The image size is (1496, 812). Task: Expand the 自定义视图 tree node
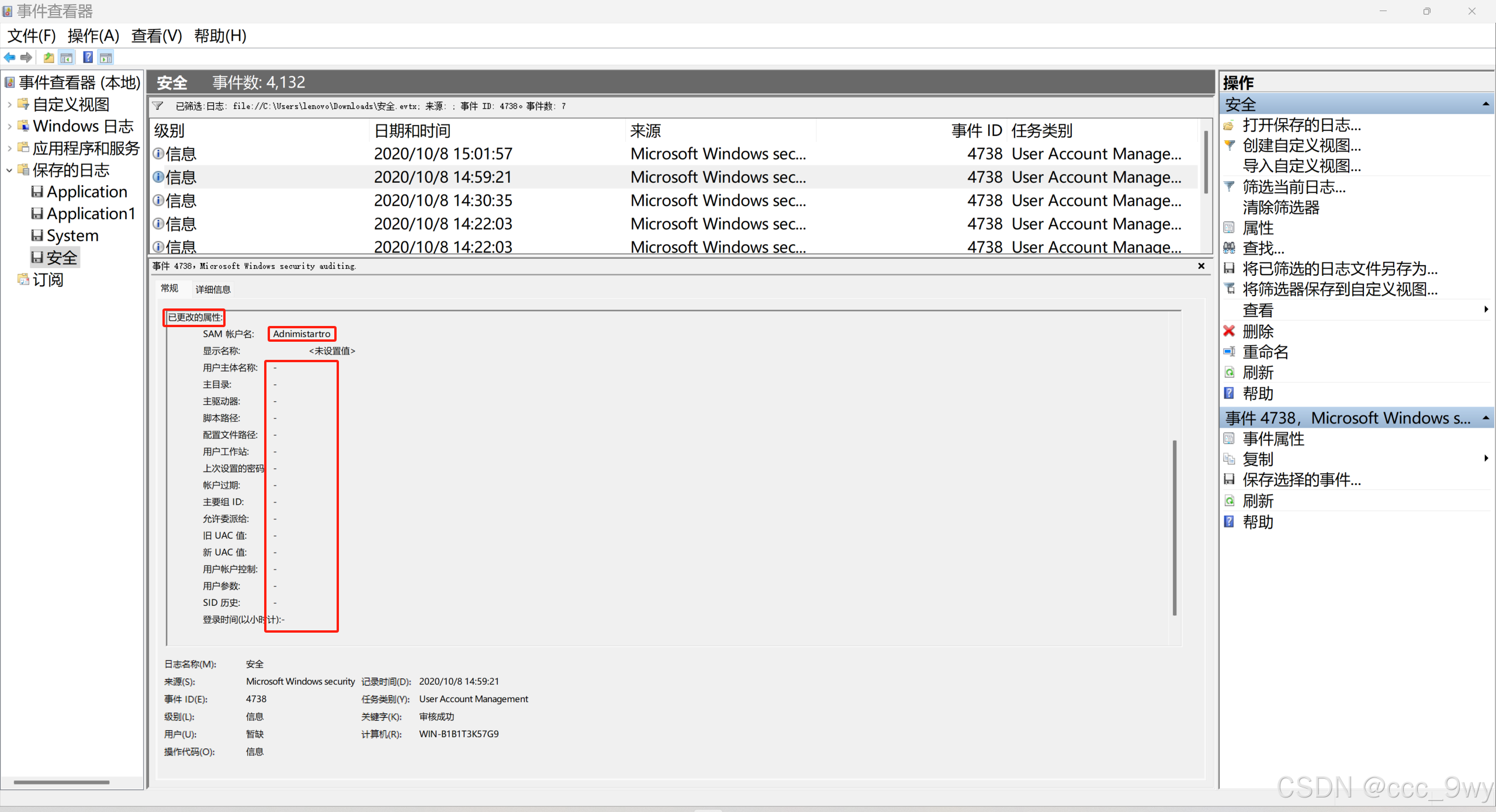(x=9, y=105)
